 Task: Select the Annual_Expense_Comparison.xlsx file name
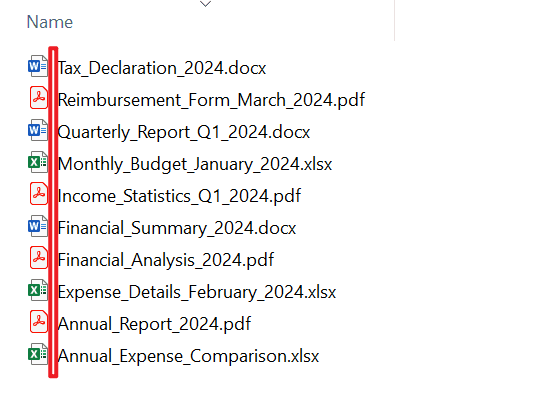(188, 356)
